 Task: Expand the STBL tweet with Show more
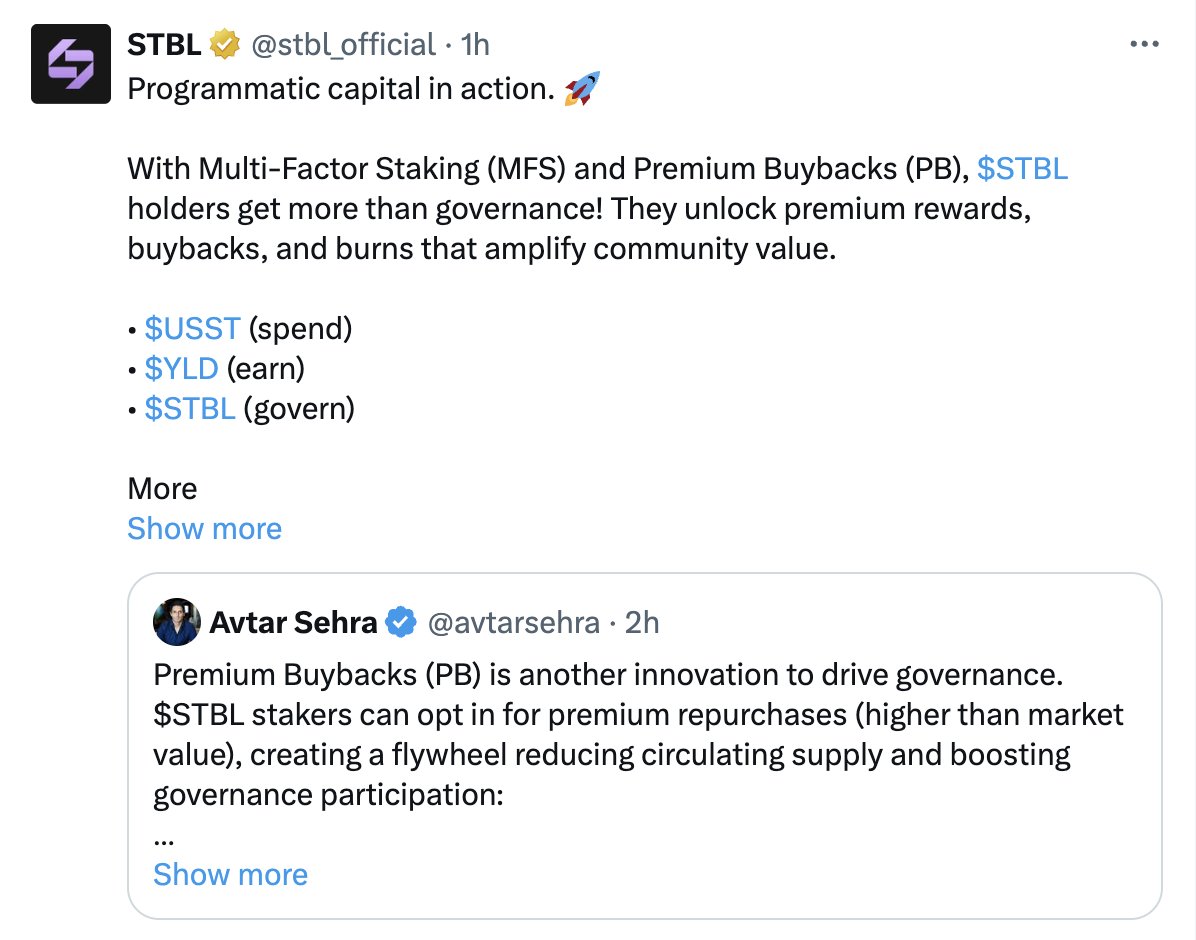204,528
